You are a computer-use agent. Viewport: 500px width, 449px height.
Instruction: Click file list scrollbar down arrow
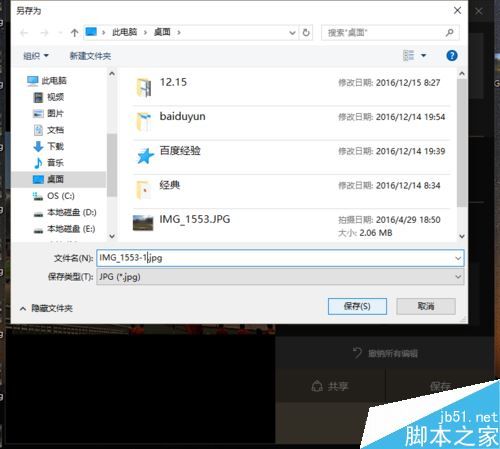click(462, 236)
